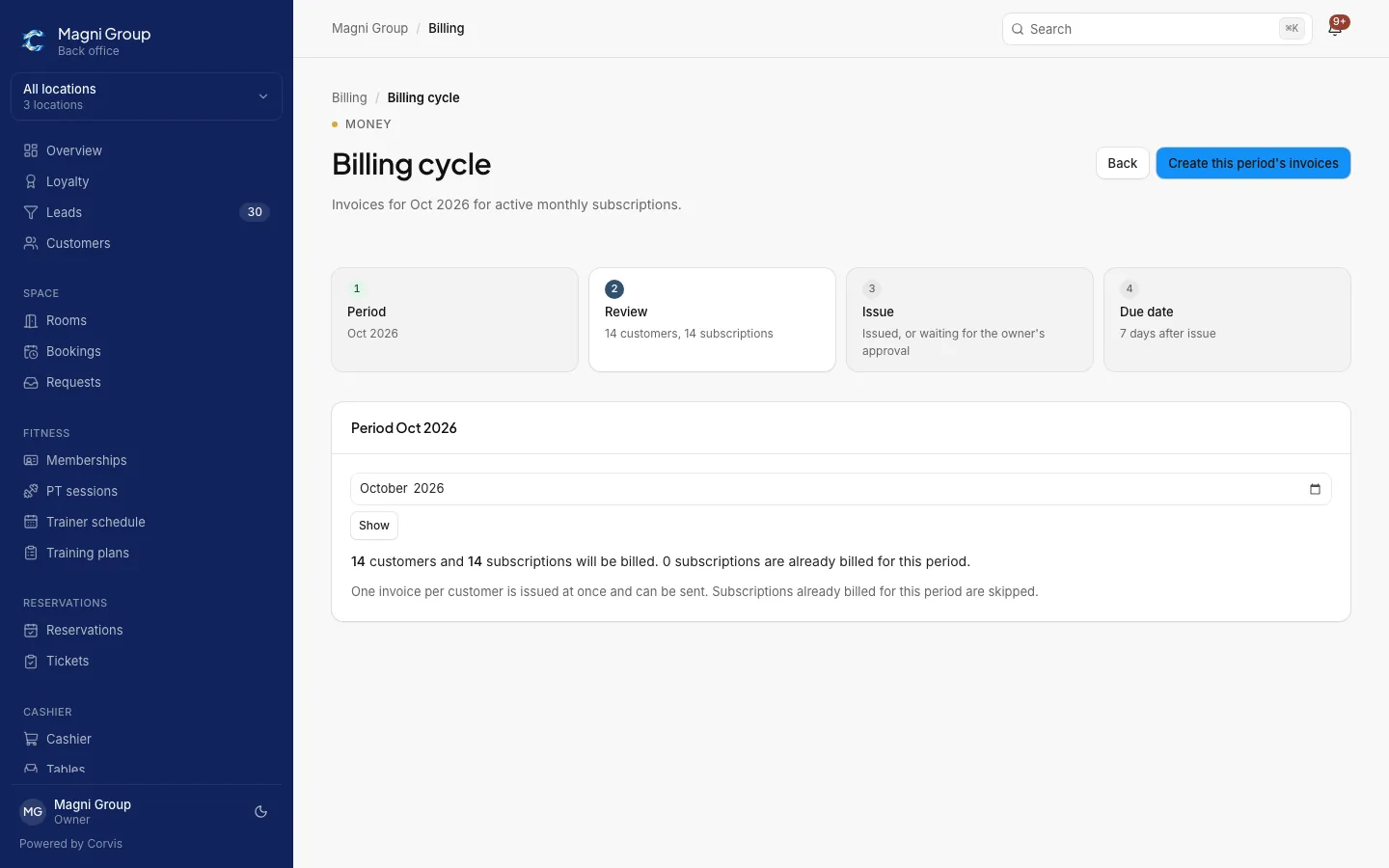Open the Bookings calendar icon
Image resolution: width=1389 pixels, height=868 pixels.
point(31,351)
